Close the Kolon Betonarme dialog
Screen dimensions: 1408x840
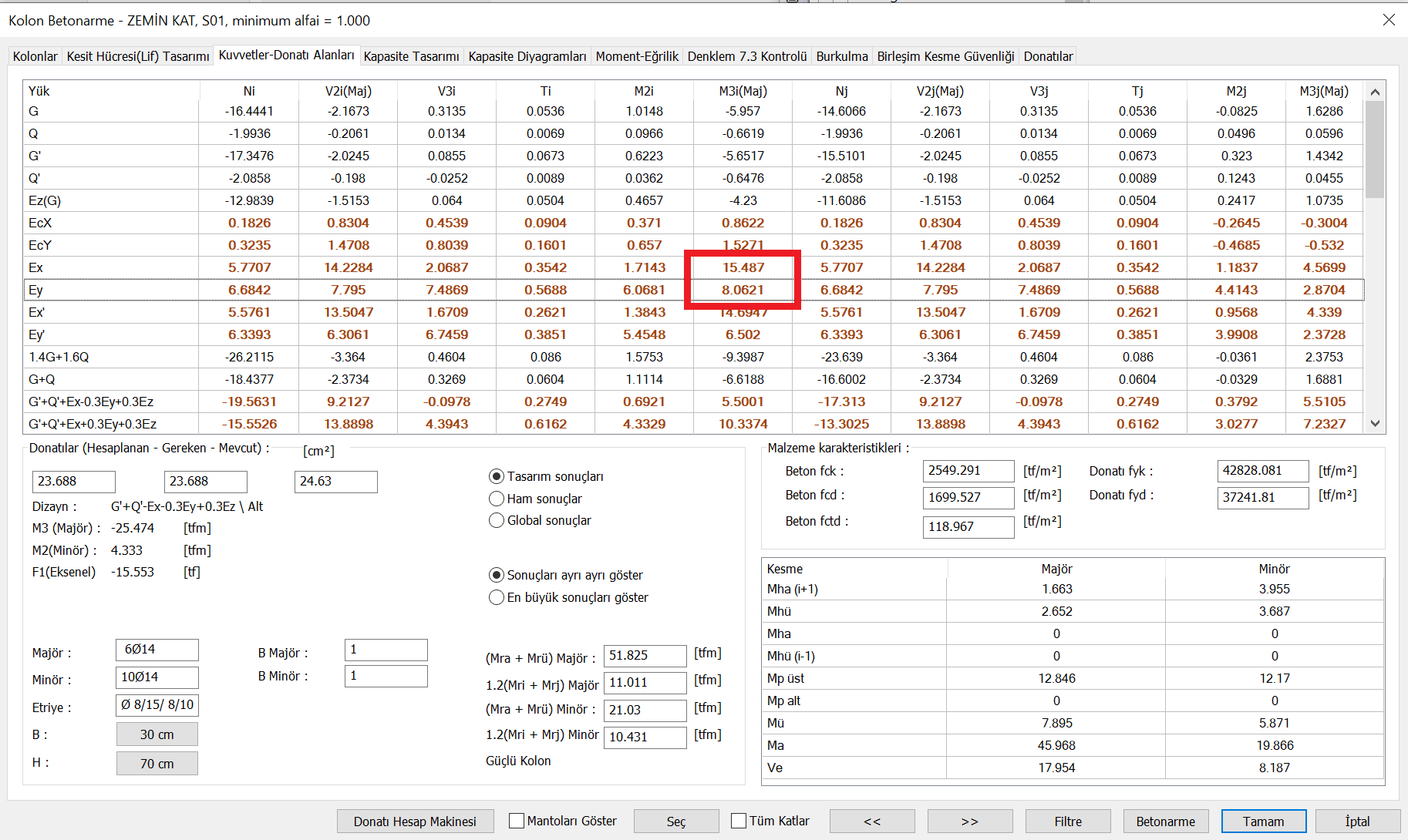1389,20
